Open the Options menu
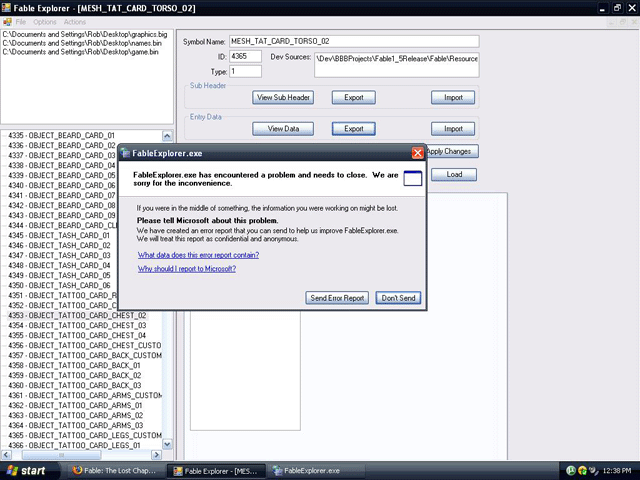 [x=45, y=22]
